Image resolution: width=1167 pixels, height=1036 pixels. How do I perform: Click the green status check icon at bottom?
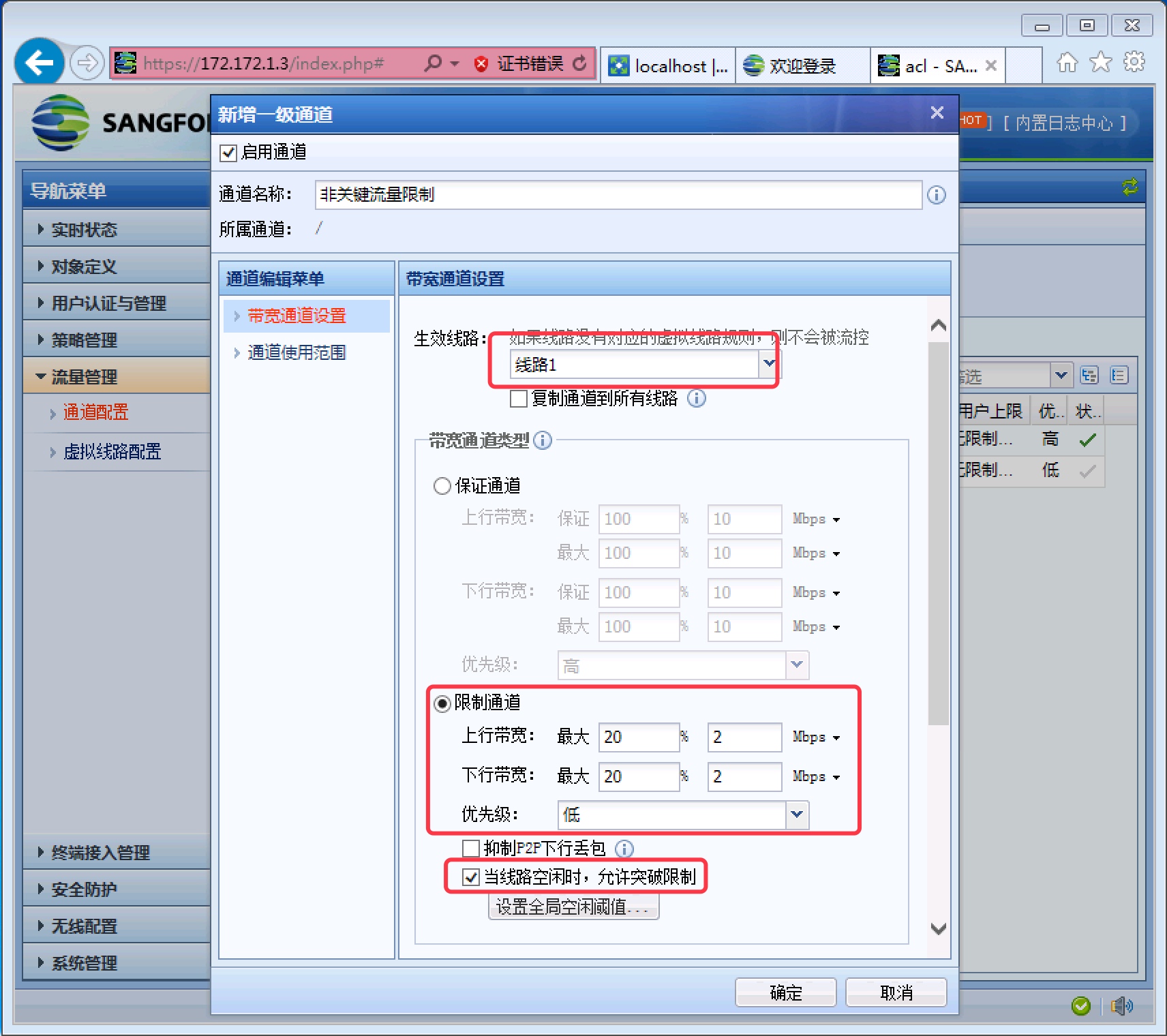pos(1080,1005)
